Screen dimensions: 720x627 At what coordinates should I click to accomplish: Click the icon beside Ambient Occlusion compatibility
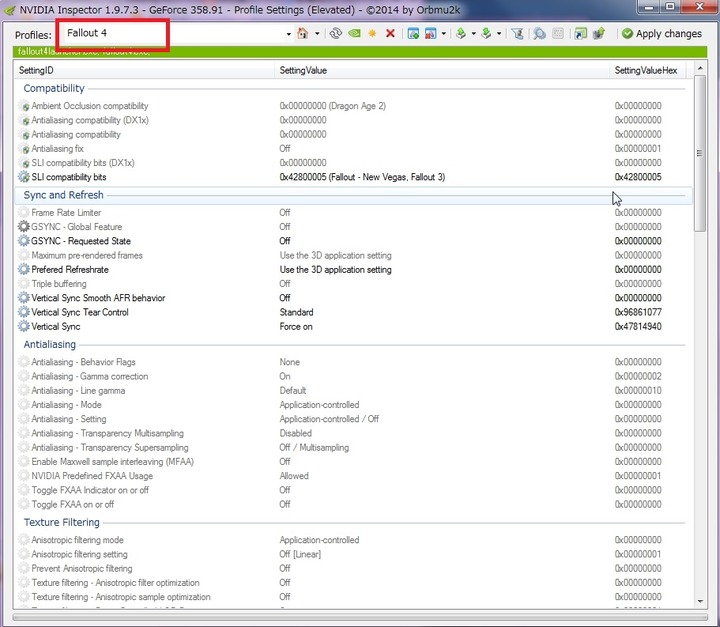[x=23, y=106]
